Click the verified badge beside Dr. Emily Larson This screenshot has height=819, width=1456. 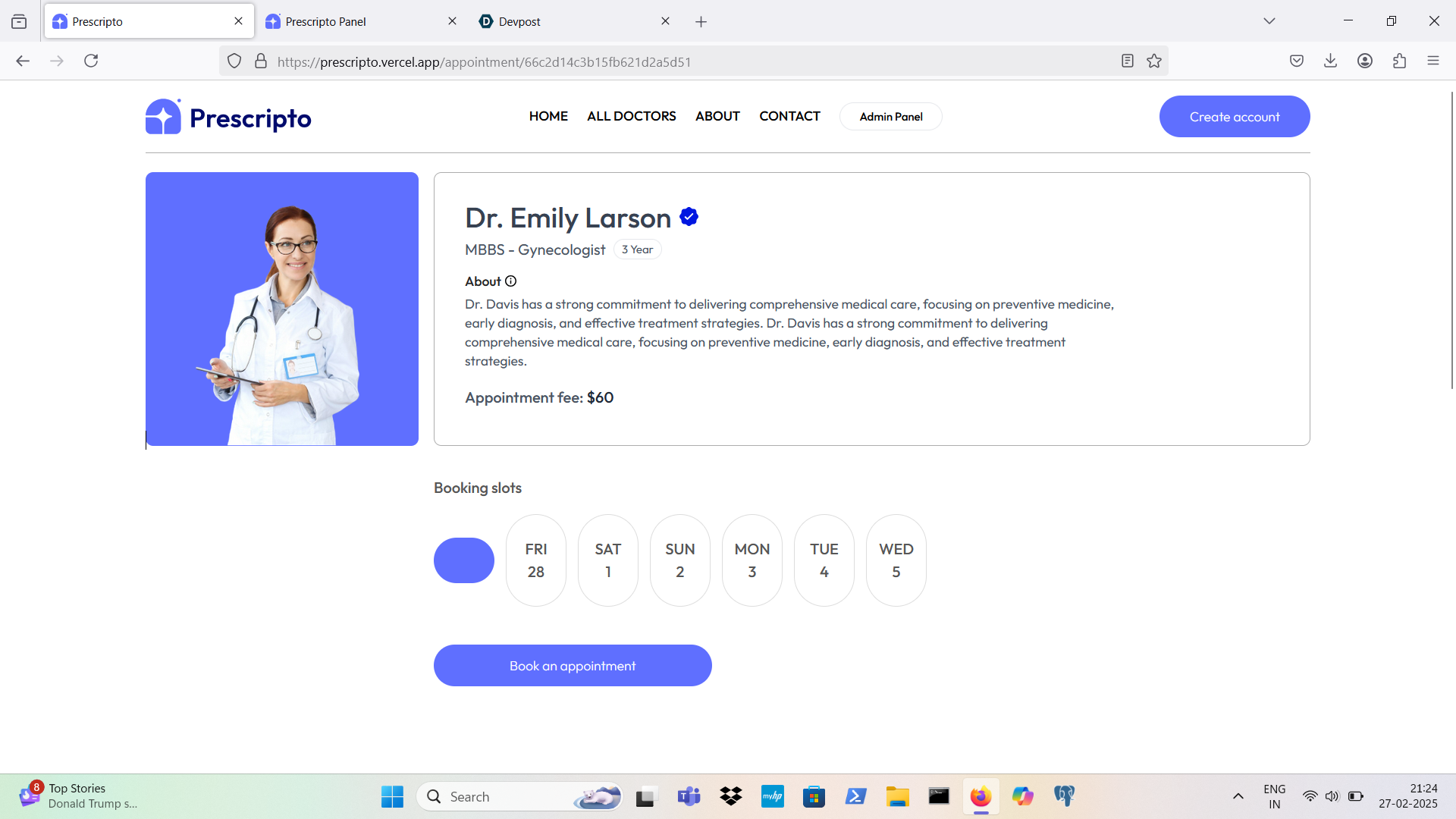click(689, 217)
